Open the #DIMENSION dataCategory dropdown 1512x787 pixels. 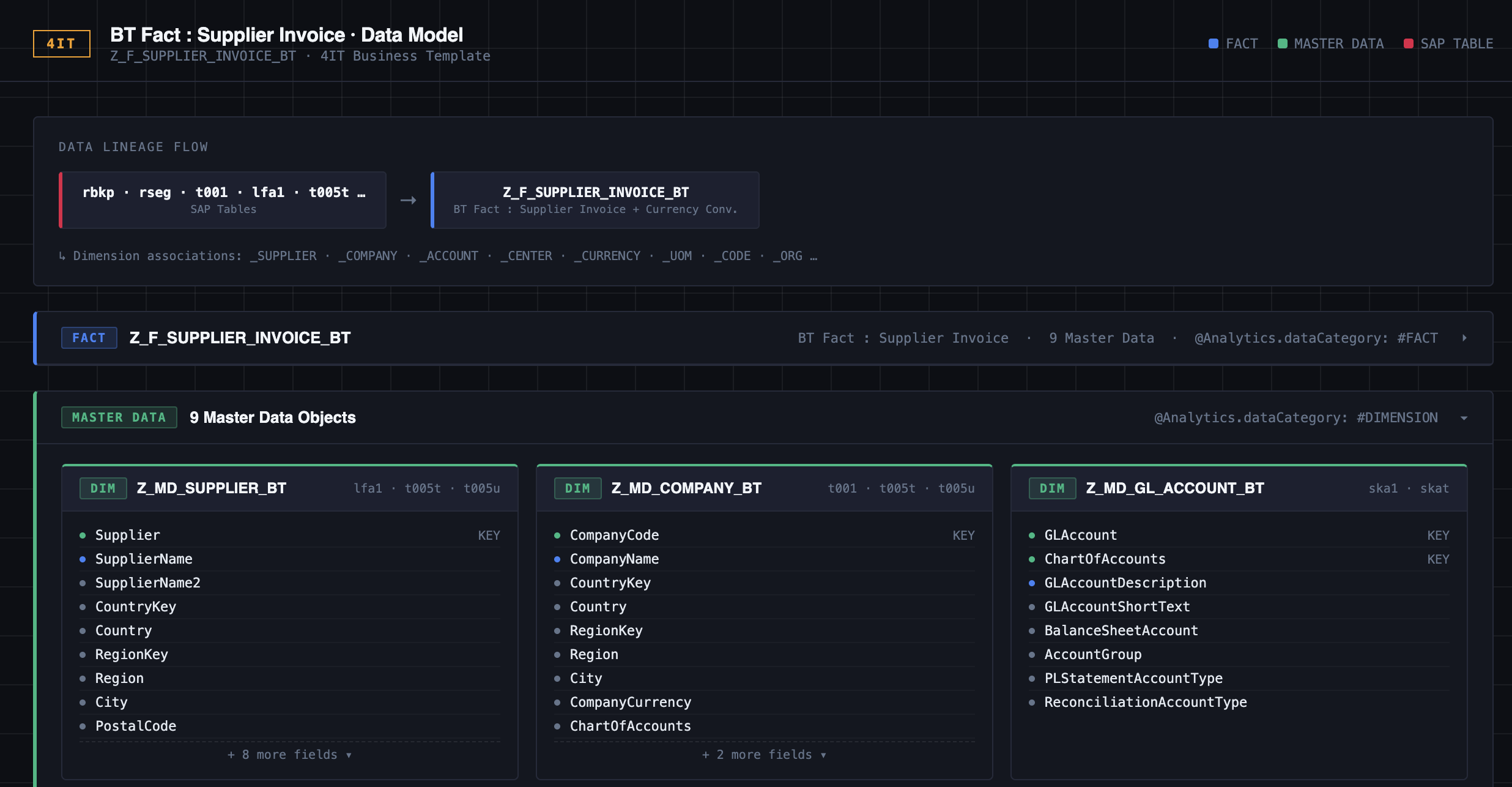[1464, 417]
